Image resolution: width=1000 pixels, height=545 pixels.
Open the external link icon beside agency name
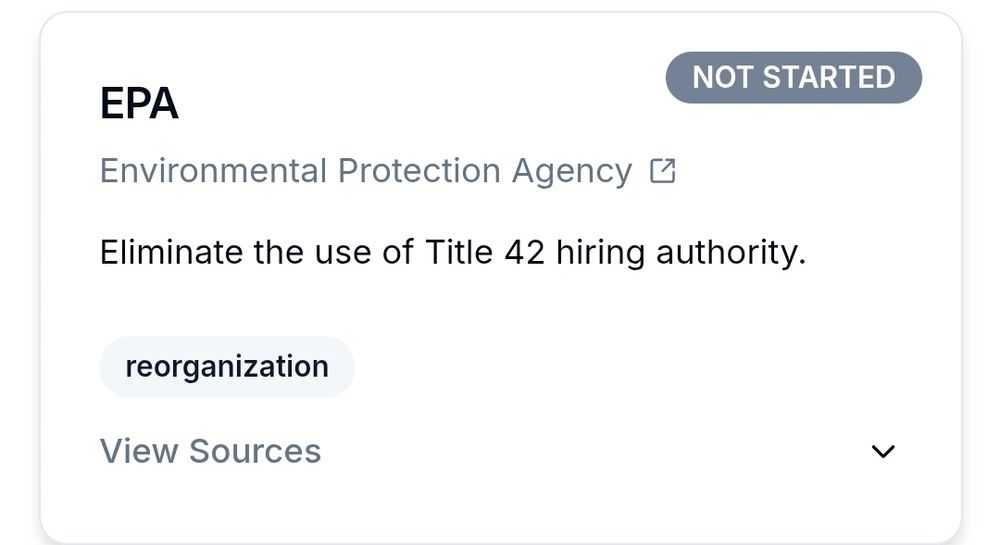tap(663, 171)
